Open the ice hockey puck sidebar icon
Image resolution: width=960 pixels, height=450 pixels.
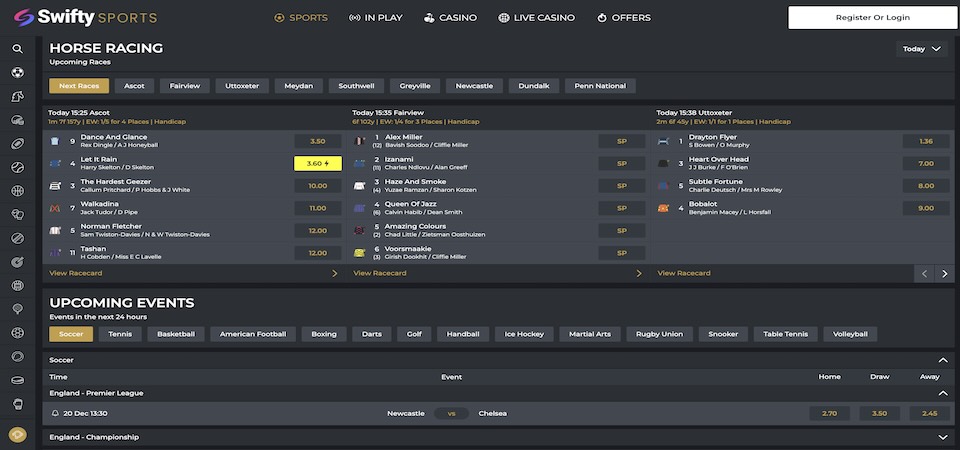click(18, 380)
